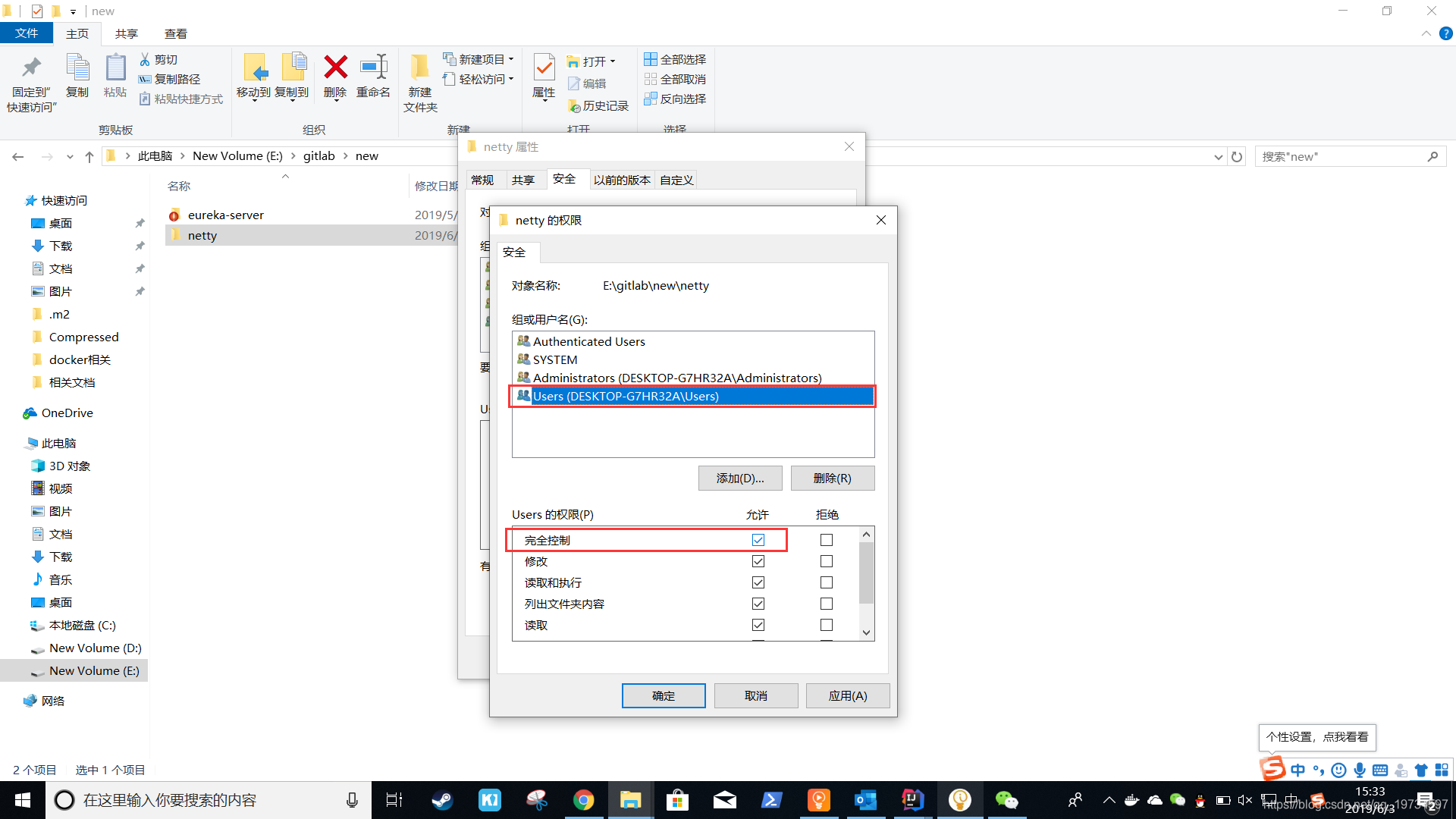1456x819 pixels.
Task: Click the red Delete (删除) icon
Action: point(335,67)
